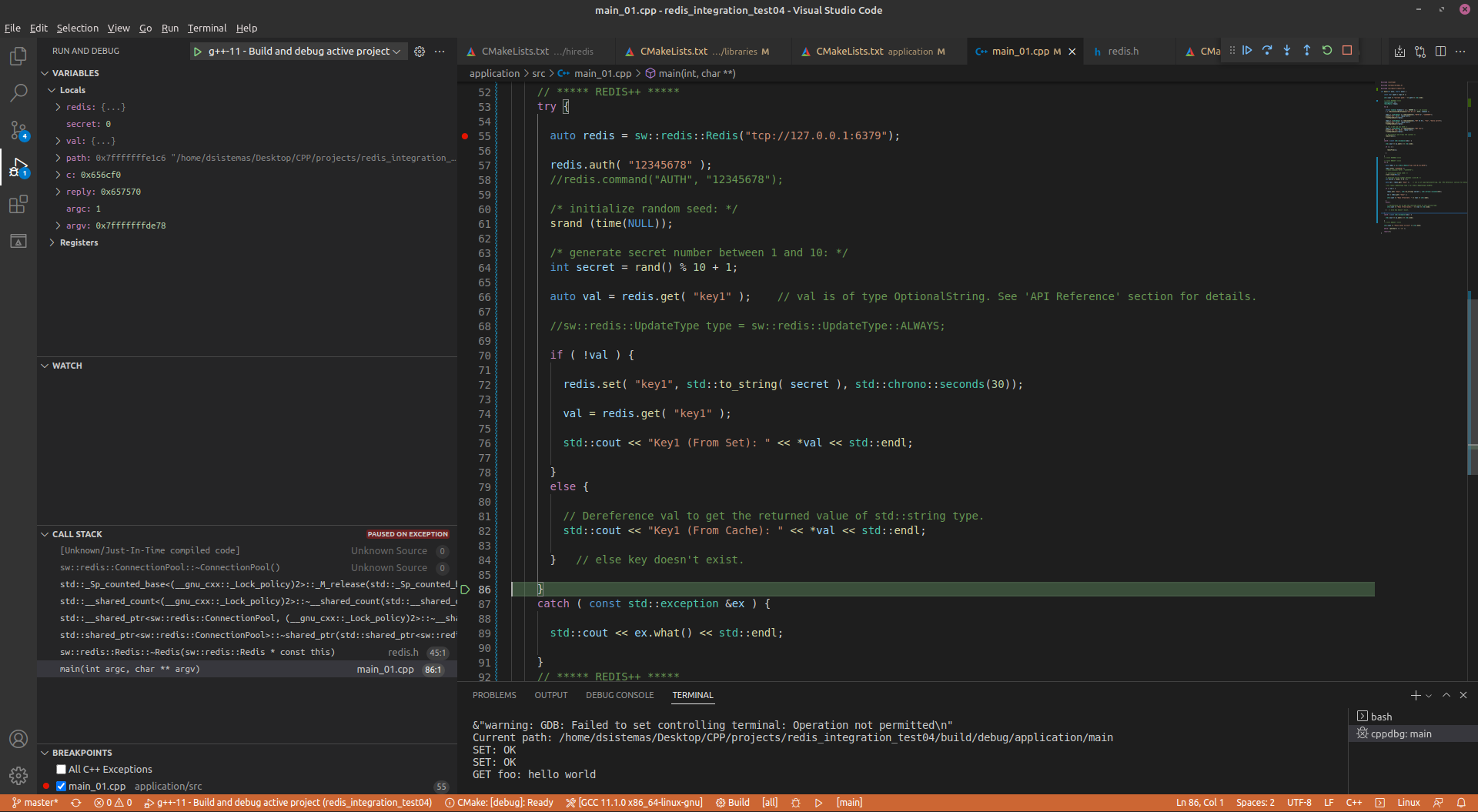1478x812 pixels.
Task: Continue execution in the debug toolbar
Action: (x=1248, y=50)
